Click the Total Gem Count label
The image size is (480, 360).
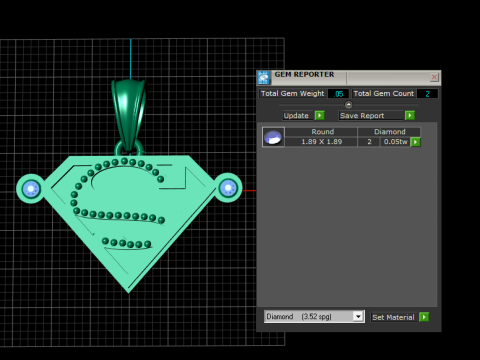click(x=384, y=93)
